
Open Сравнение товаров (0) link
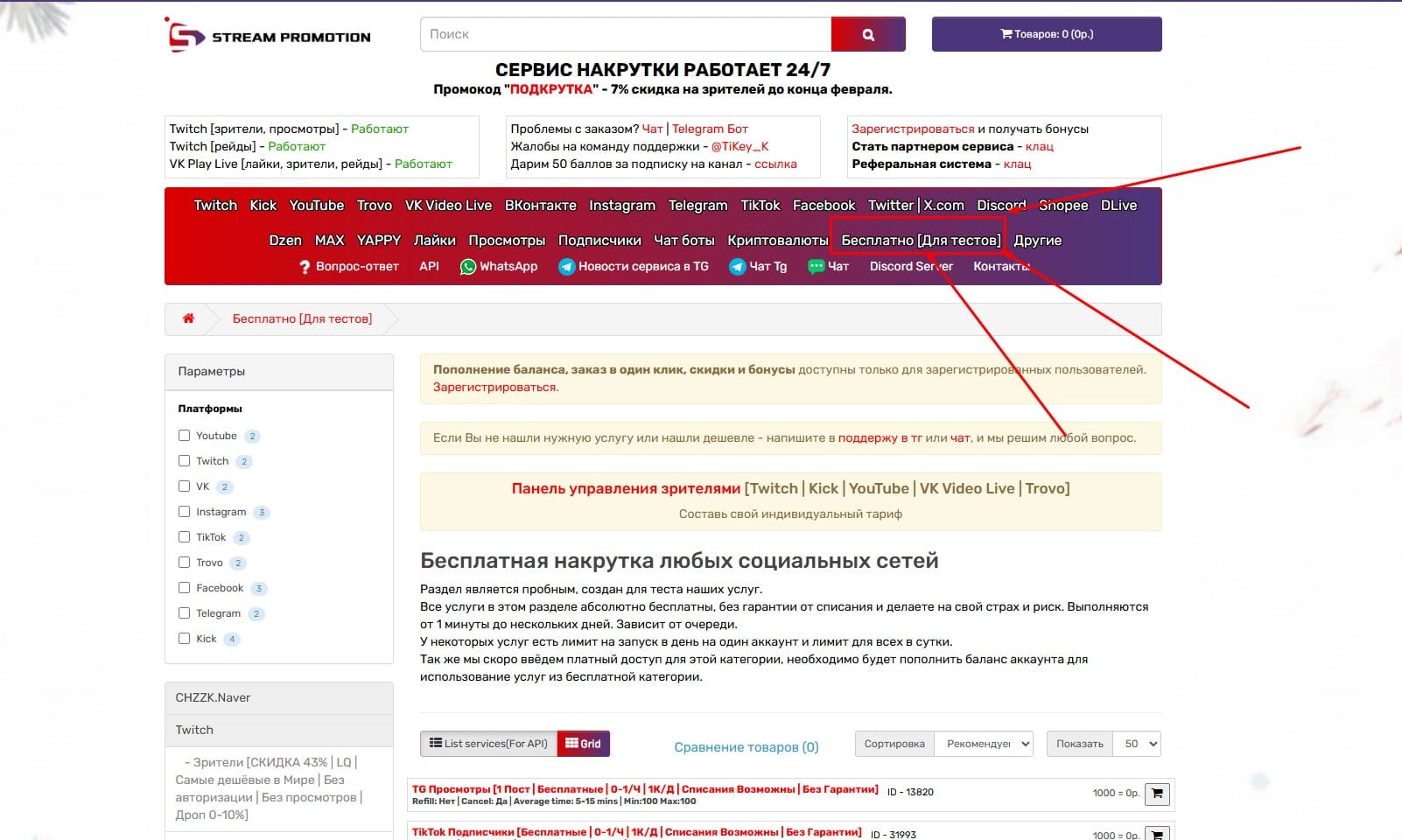tap(747, 746)
